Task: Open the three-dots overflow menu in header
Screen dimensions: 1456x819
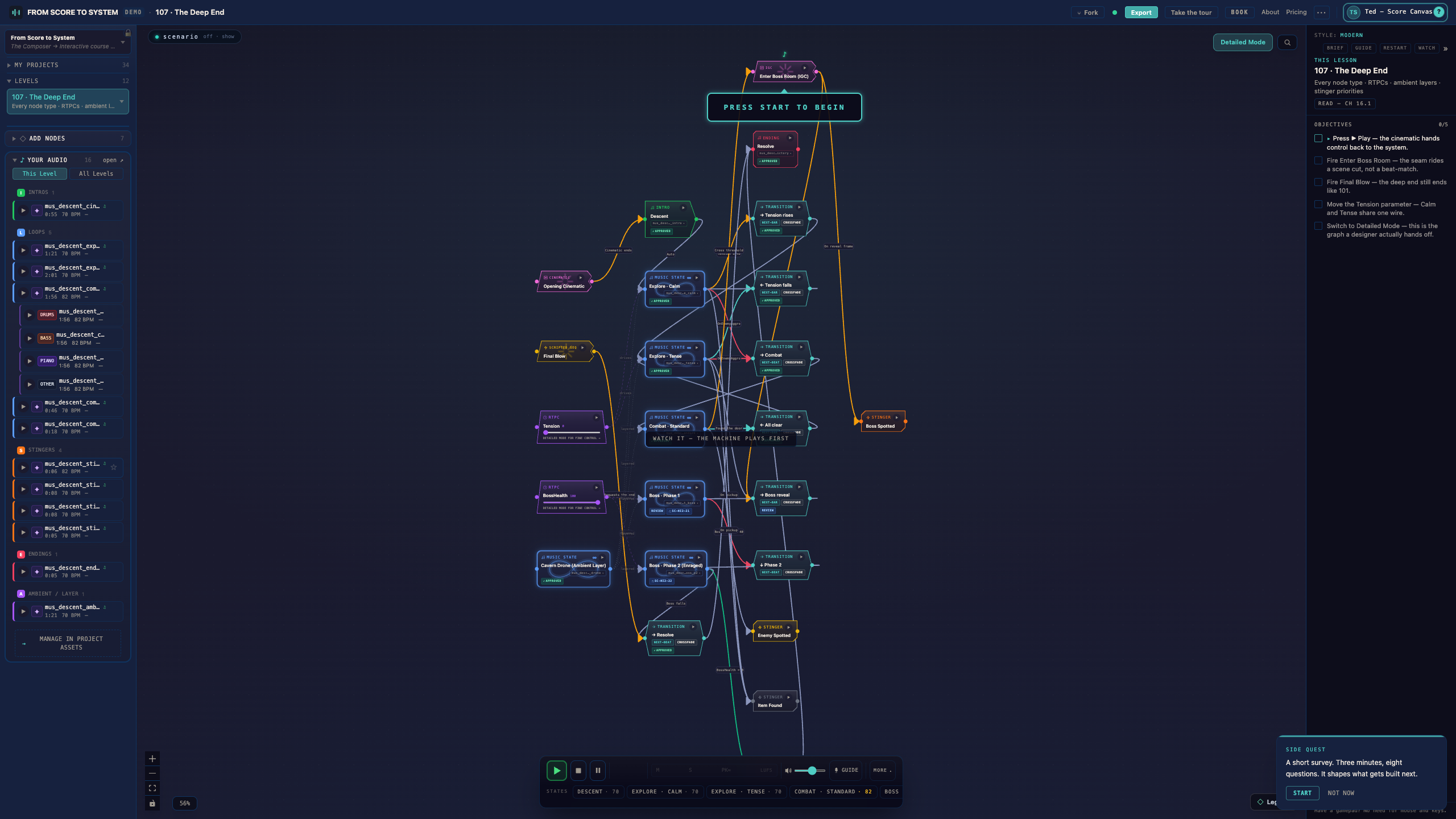Action: tap(1321, 12)
